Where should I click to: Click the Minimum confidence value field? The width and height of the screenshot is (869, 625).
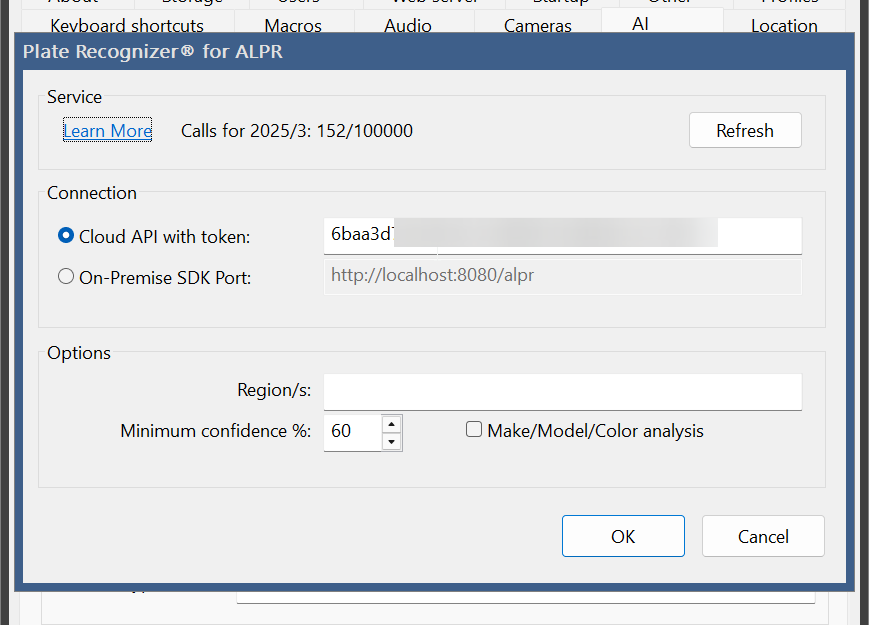pos(352,432)
